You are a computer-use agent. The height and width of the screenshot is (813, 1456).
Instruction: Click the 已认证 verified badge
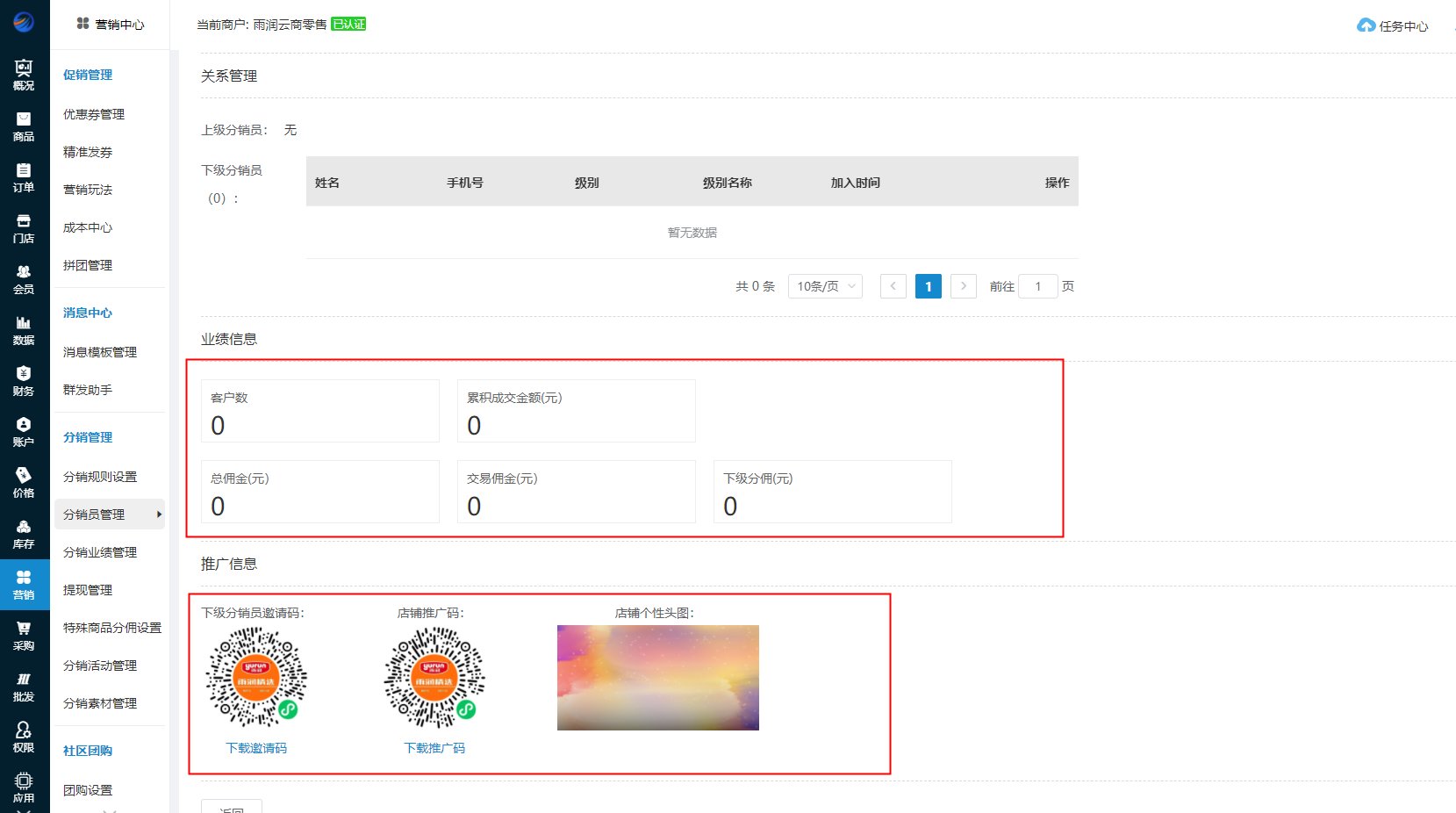point(348,25)
